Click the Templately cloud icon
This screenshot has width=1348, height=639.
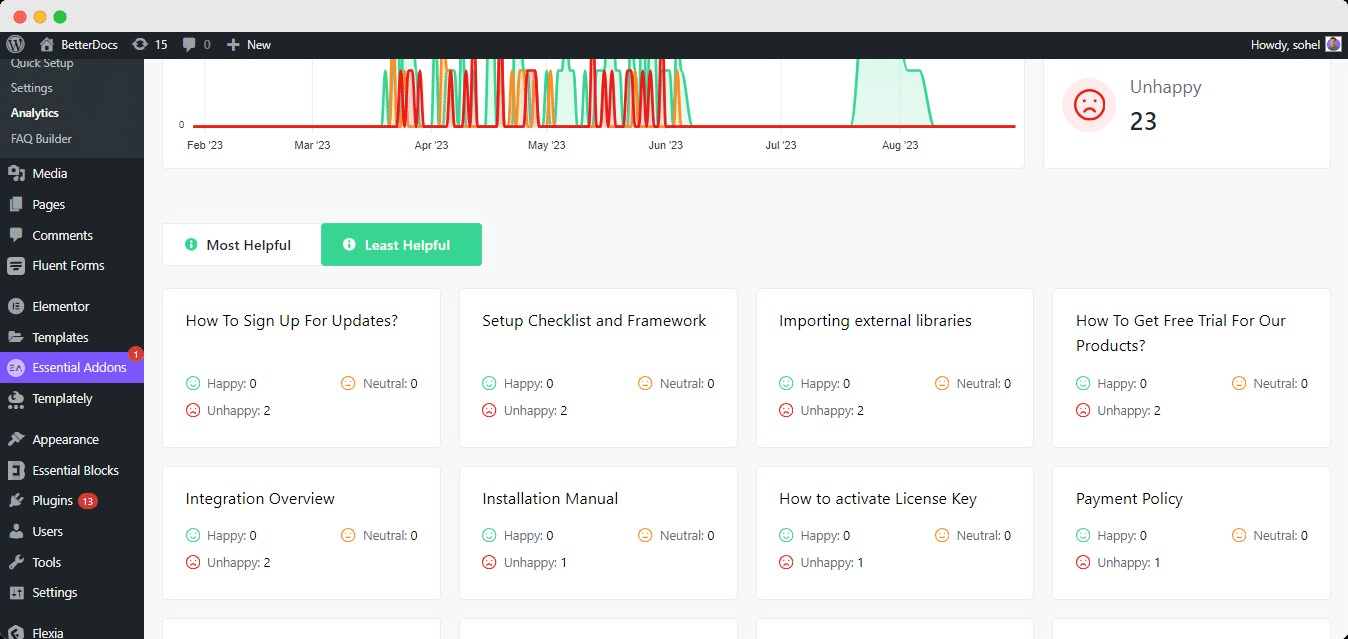pos(16,398)
